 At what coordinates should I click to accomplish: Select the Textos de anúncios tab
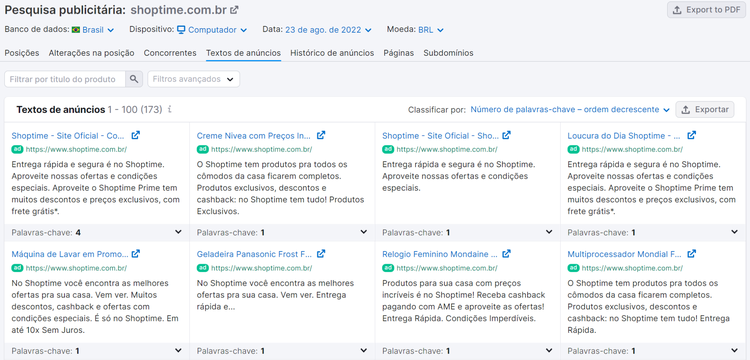click(243, 53)
